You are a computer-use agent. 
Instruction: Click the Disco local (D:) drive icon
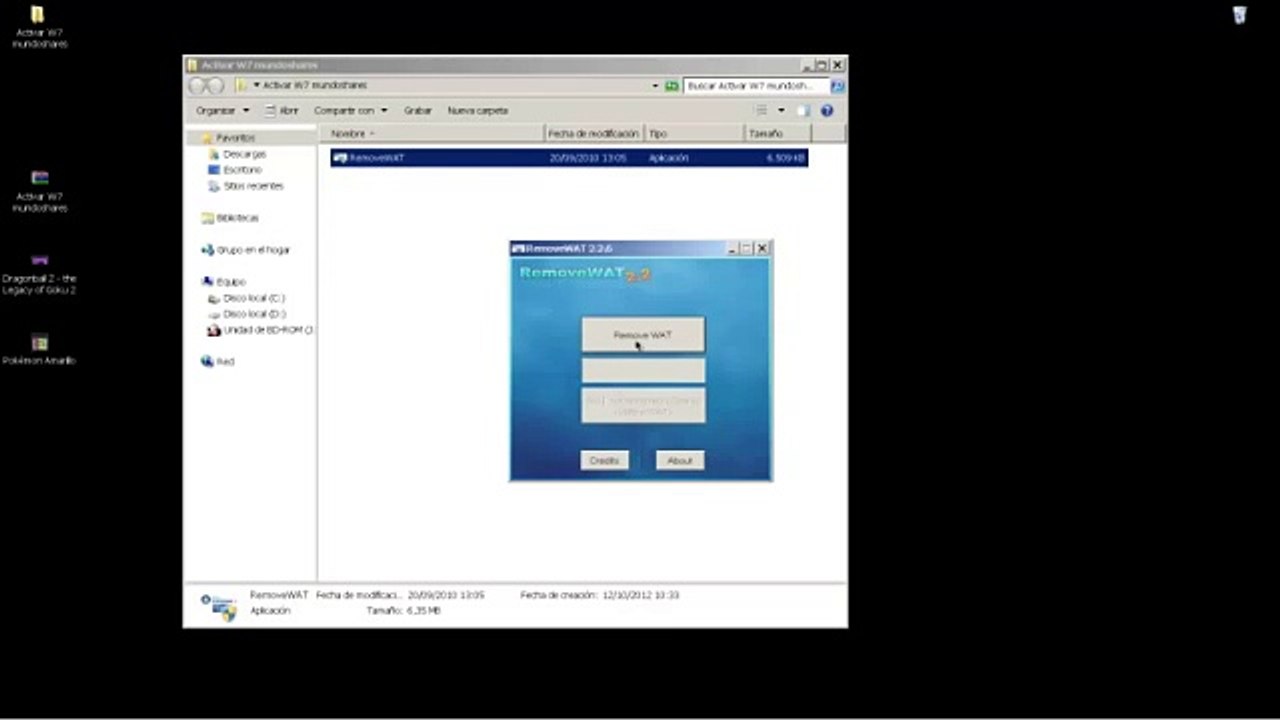tap(214, 314)
